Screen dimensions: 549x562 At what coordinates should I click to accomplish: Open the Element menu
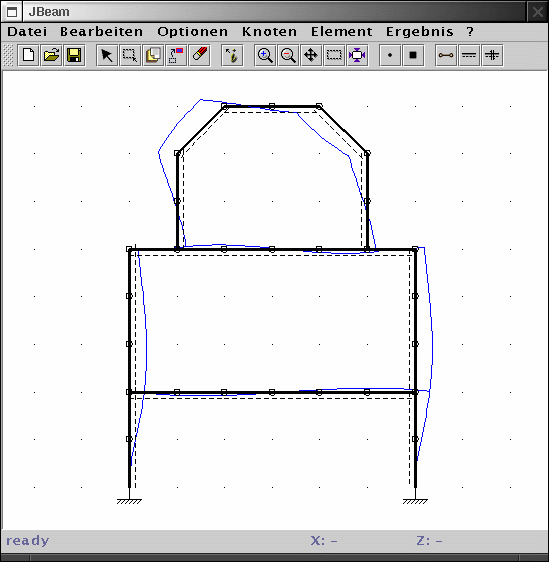click(342, 32)
